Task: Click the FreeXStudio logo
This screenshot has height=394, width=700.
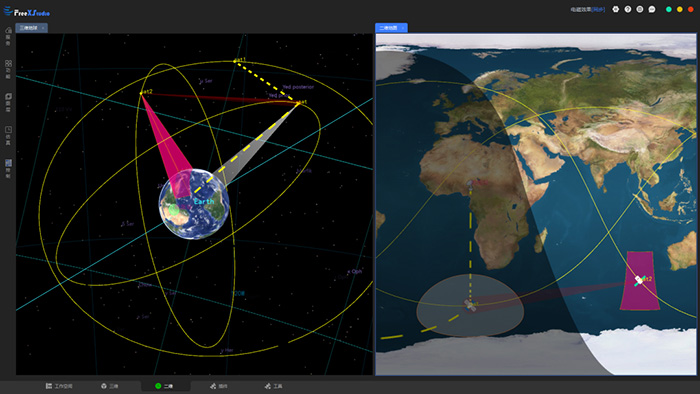Action: [x=27, y=12]
